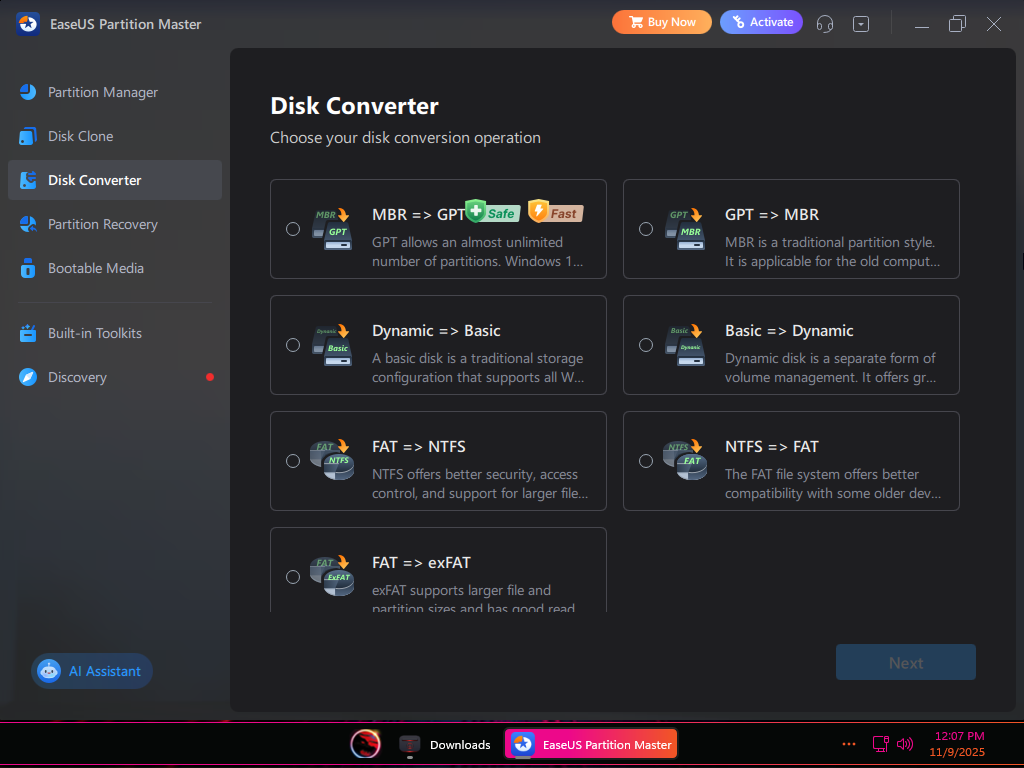Select the Dynamic => Basic radio button
Screen dimensions: 1024x768
pyautogui.click(x=293, y=345)
